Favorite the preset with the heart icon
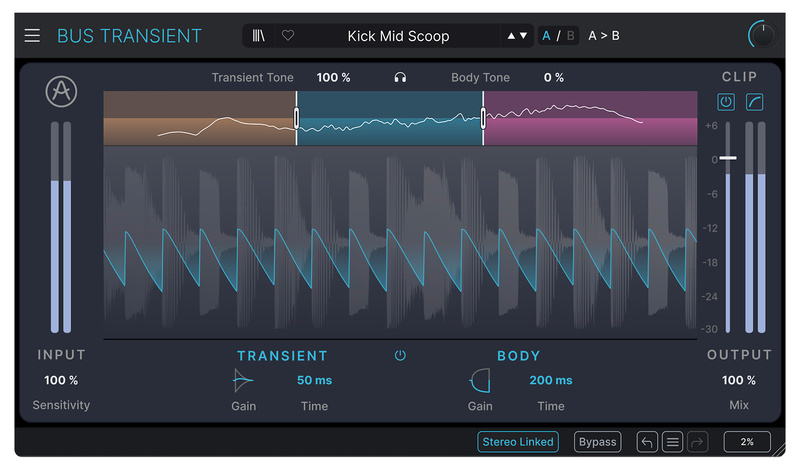This screenshot has height=469, width=800. [288, 36]
